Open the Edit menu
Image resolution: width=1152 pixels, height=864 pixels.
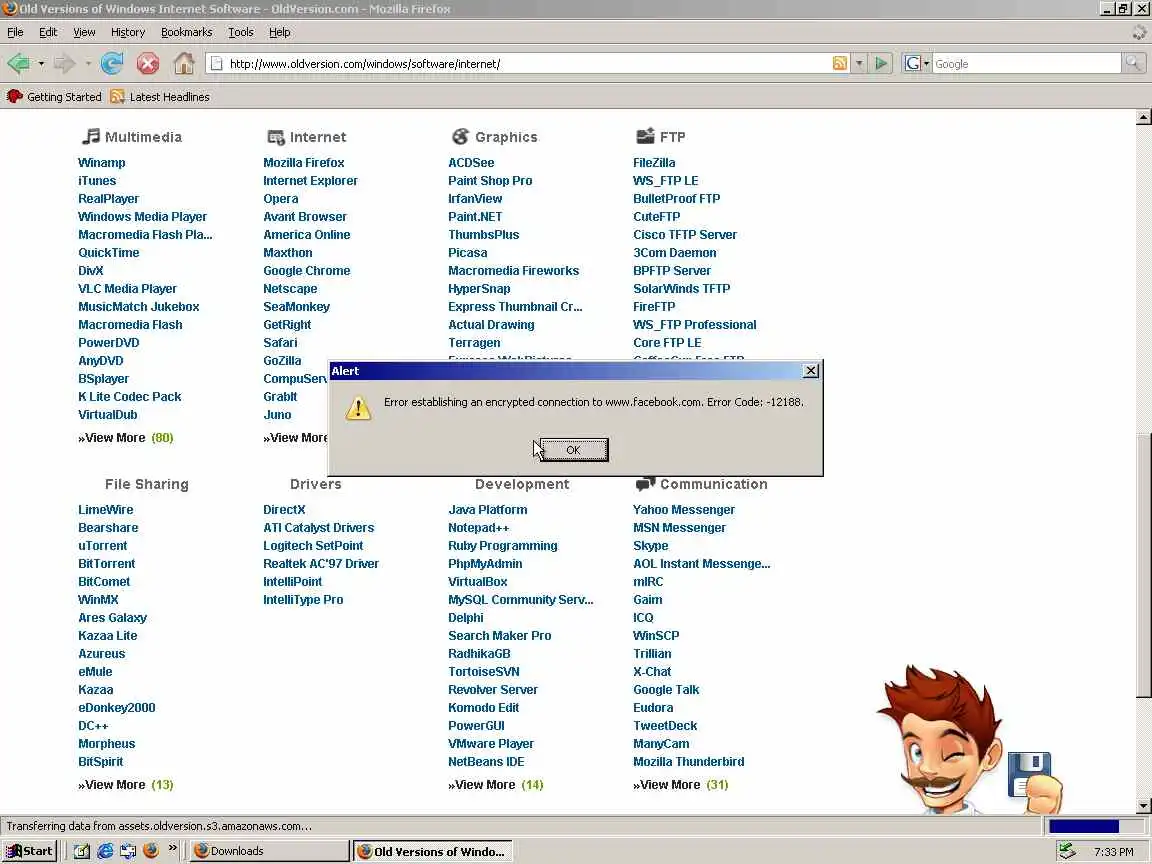(x=48, y=32)
